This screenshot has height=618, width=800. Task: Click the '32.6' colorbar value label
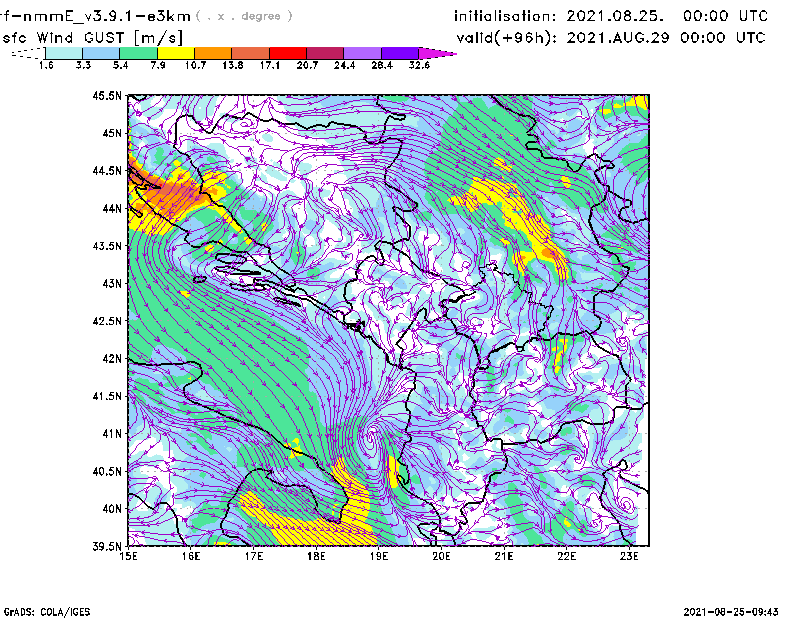pyautogui.click(x=419, y=65)
